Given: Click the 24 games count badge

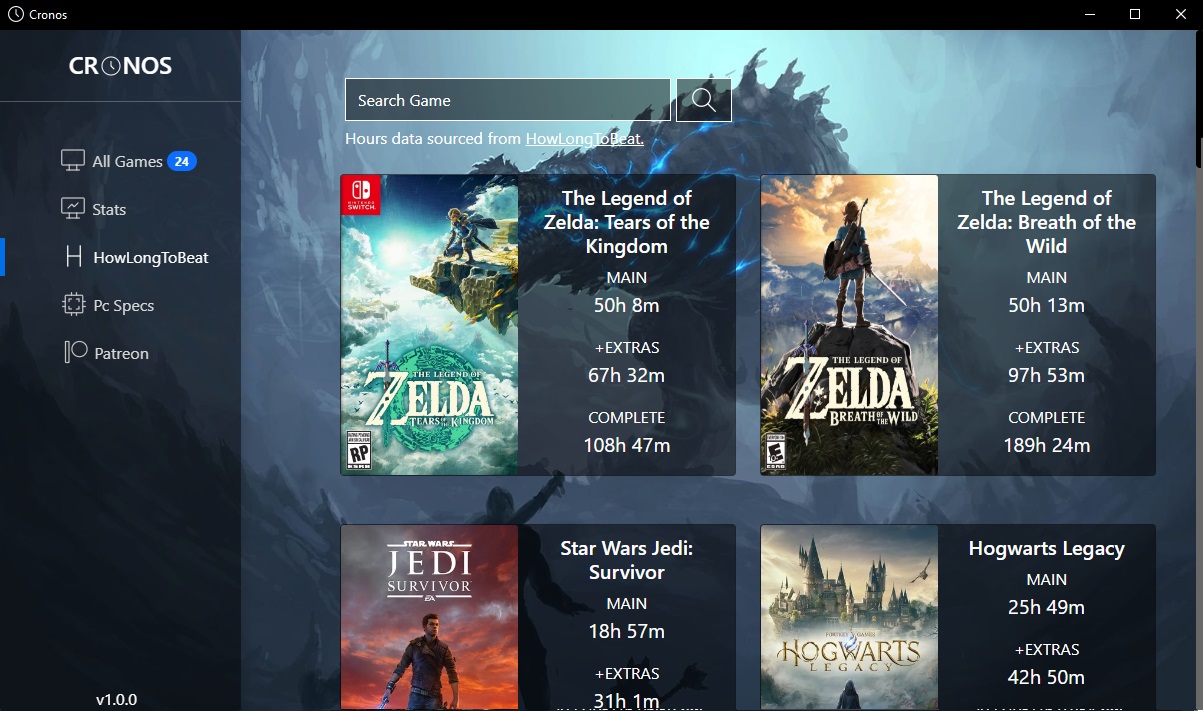Looking at the screenshot, I should click(181, 161).
